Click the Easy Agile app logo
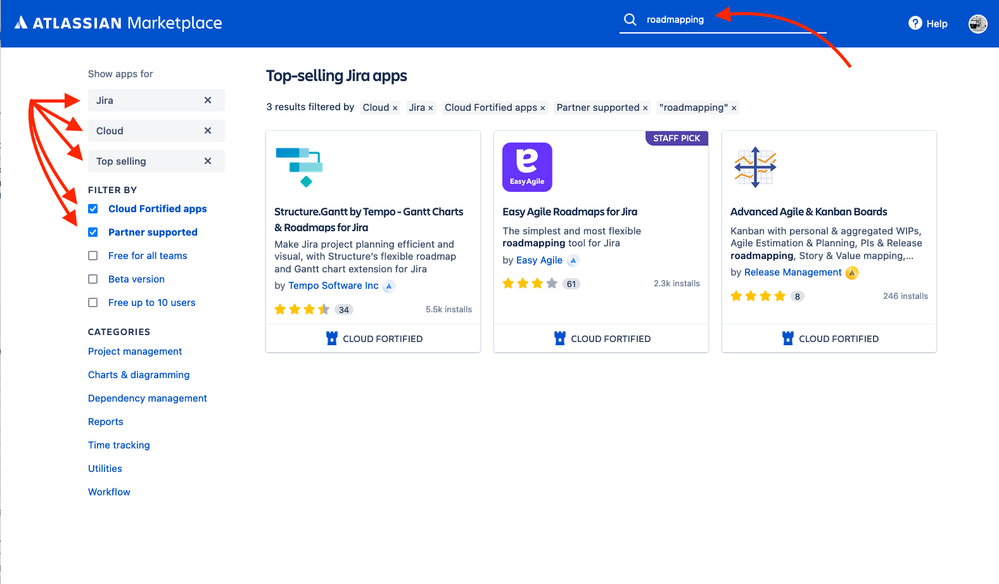Viewport: 999px width, 584px height. (x=527, y=167)
